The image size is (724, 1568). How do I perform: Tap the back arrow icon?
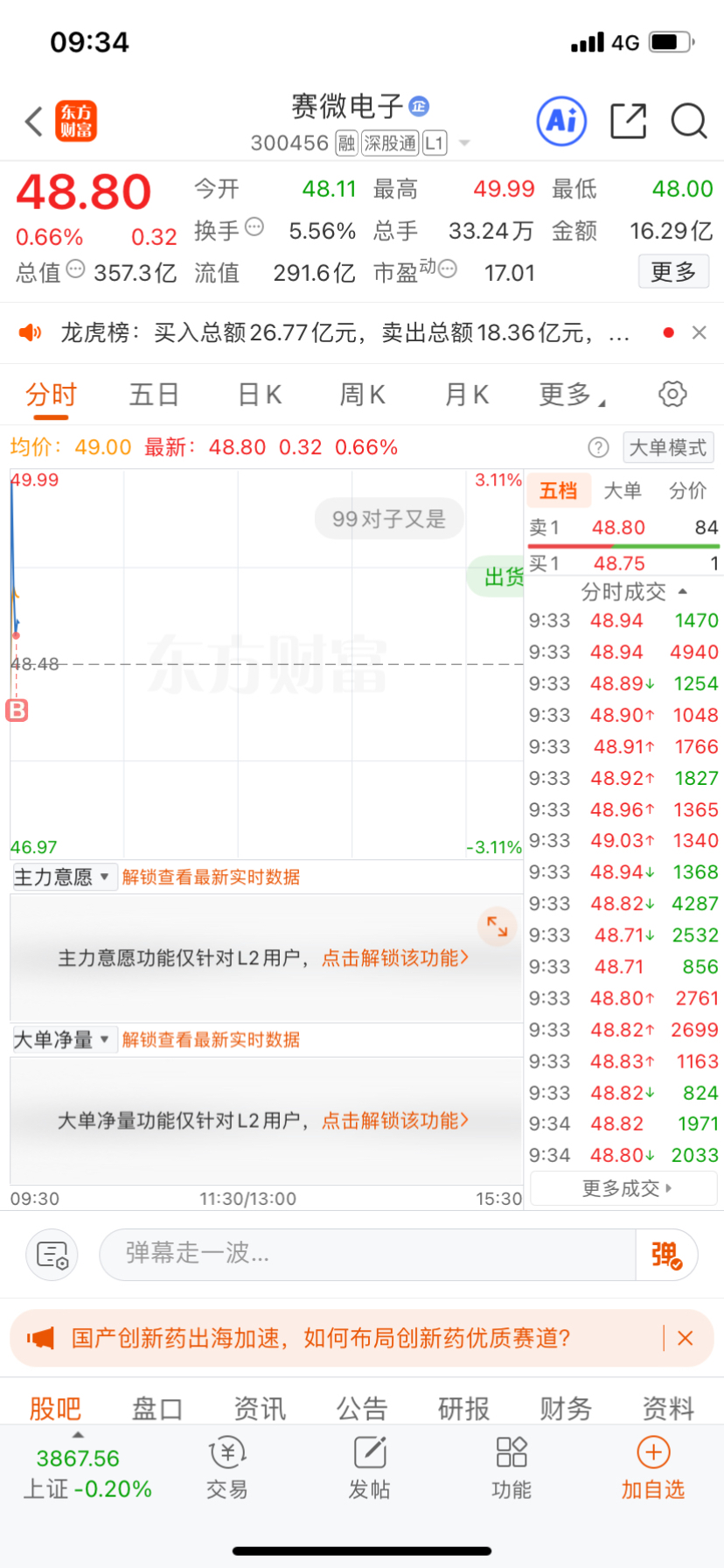(34, 122)
